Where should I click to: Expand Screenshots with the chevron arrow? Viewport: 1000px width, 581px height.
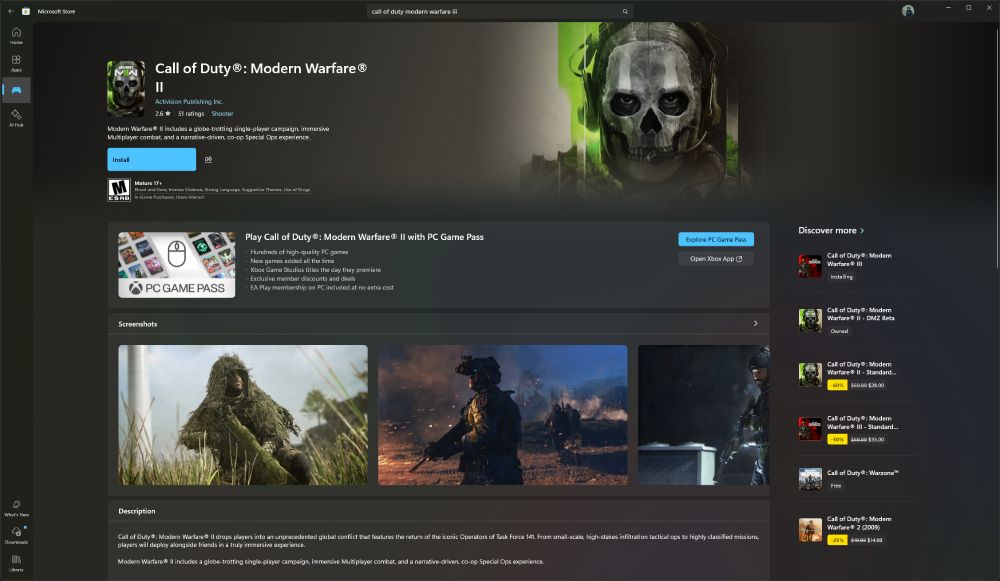click(756, 323)
